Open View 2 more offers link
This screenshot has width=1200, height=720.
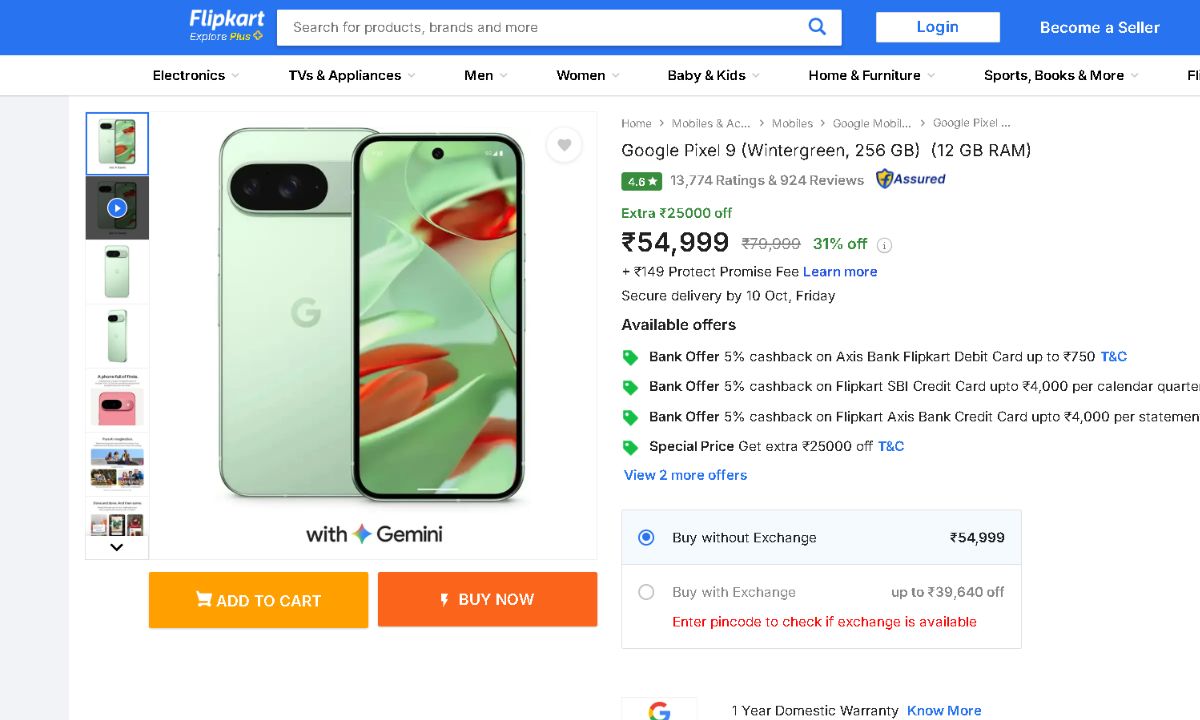pyautogui.click(x=685, y=475)
